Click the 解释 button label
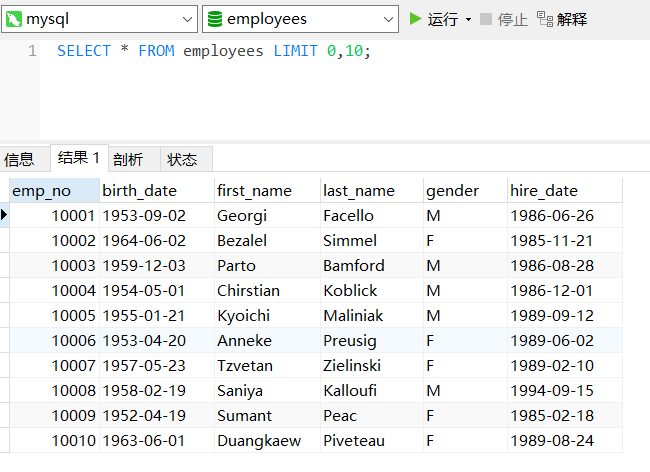 coord(572,19)
